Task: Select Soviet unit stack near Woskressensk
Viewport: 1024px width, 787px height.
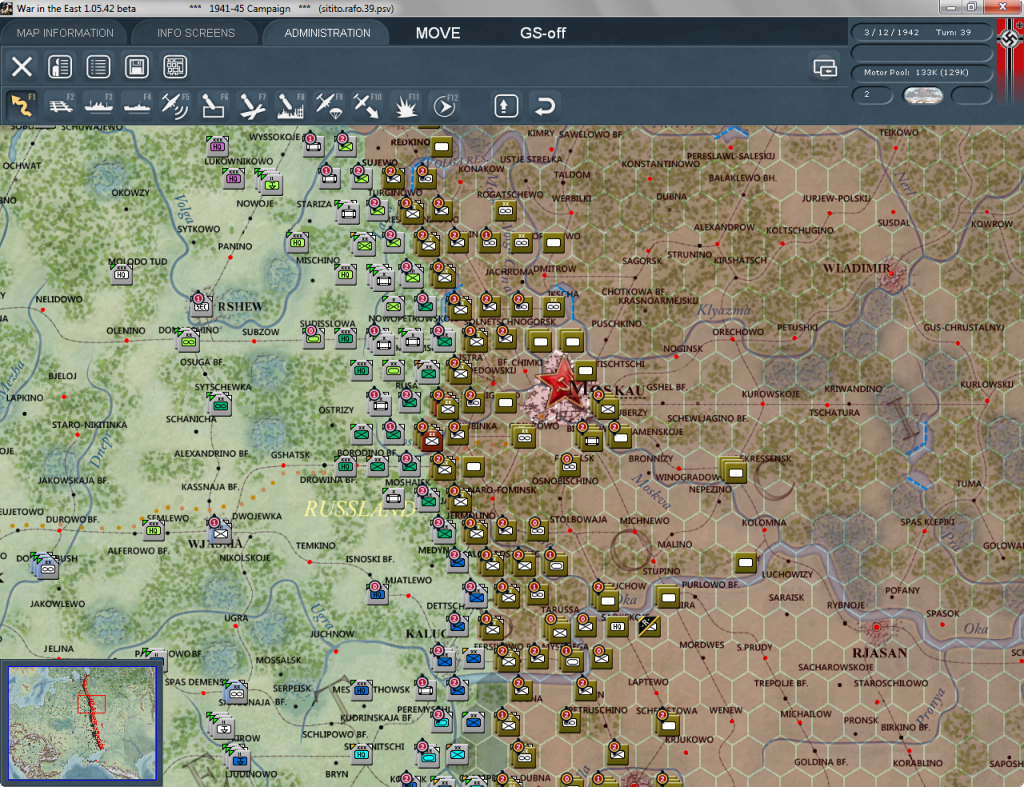Action: click(x=735, y=471)
